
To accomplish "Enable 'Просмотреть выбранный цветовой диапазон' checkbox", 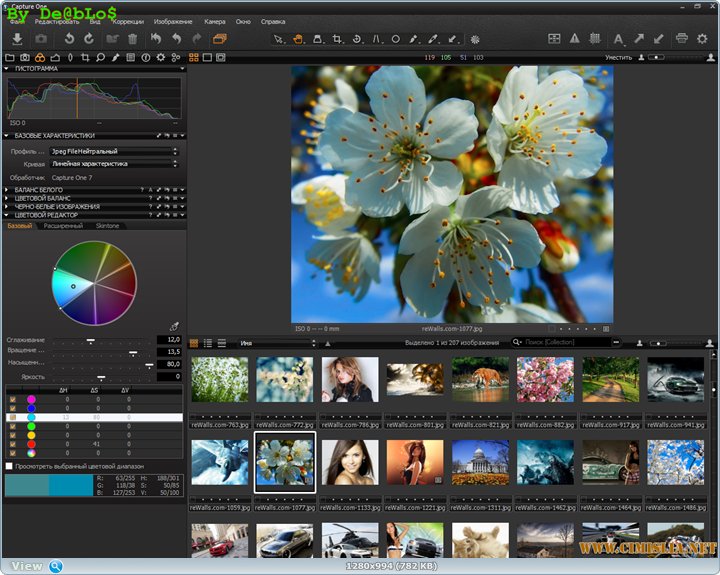I will coord(10,466).
